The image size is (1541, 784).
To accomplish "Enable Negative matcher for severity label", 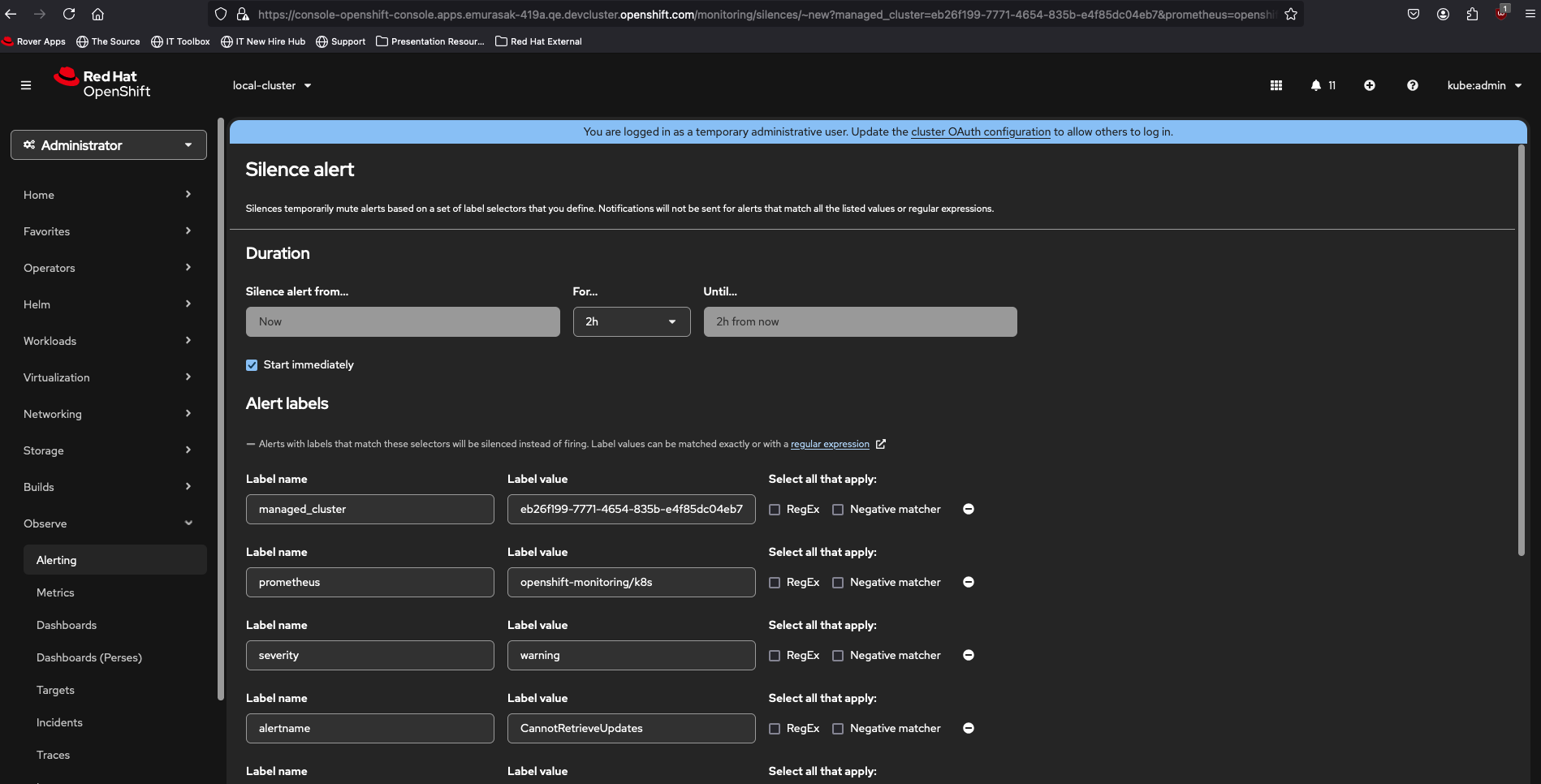I will coord(838,656).
